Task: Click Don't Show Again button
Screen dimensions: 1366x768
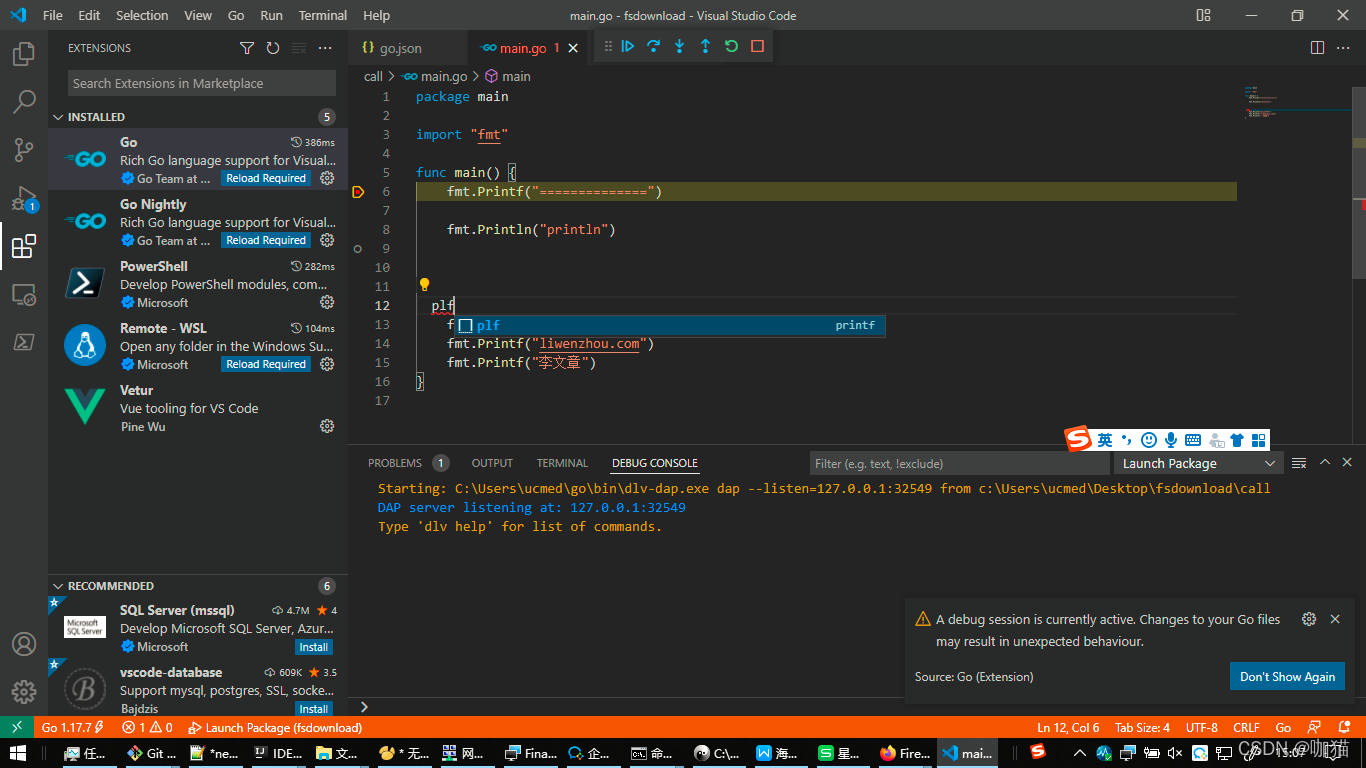Action: 1287,676
